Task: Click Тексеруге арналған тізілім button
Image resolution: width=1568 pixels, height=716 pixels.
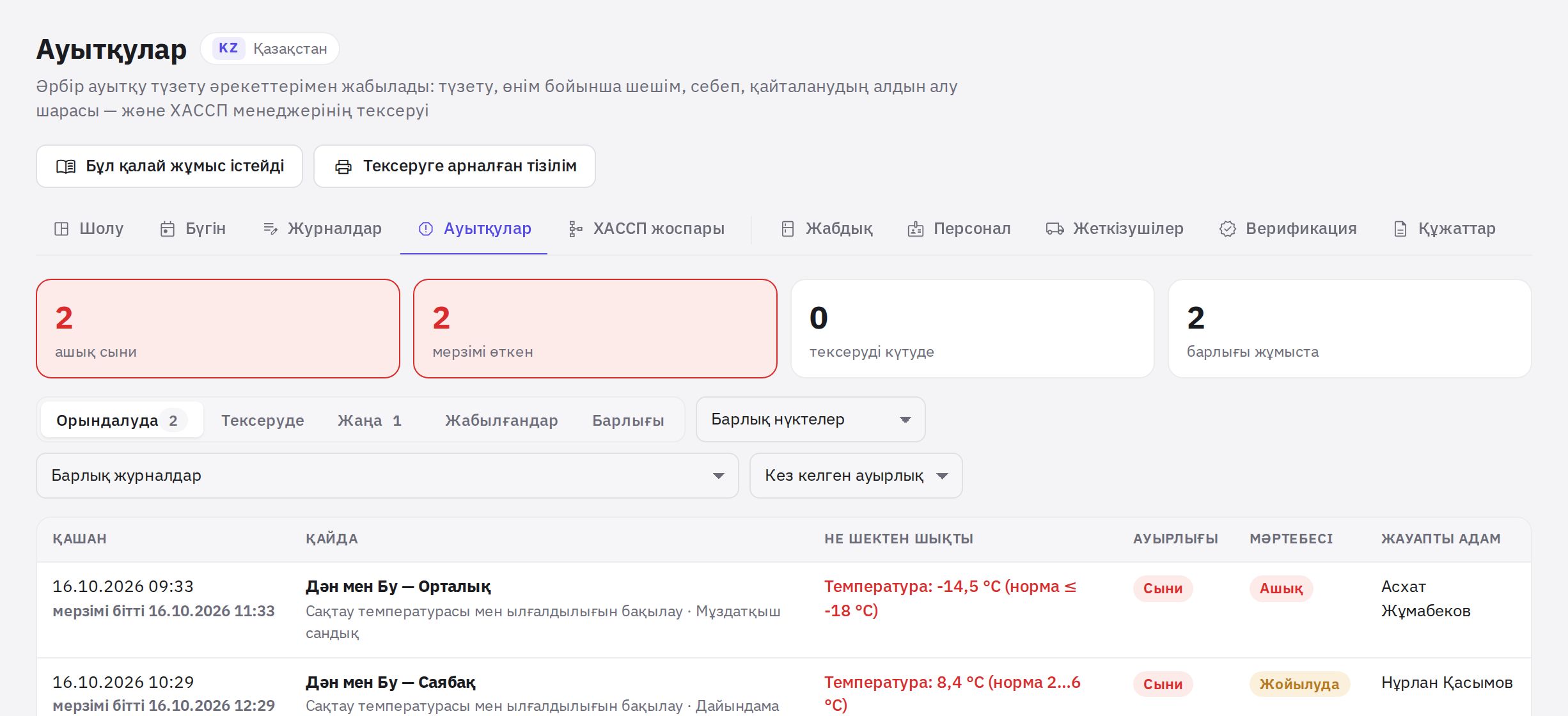Action: 455,166
